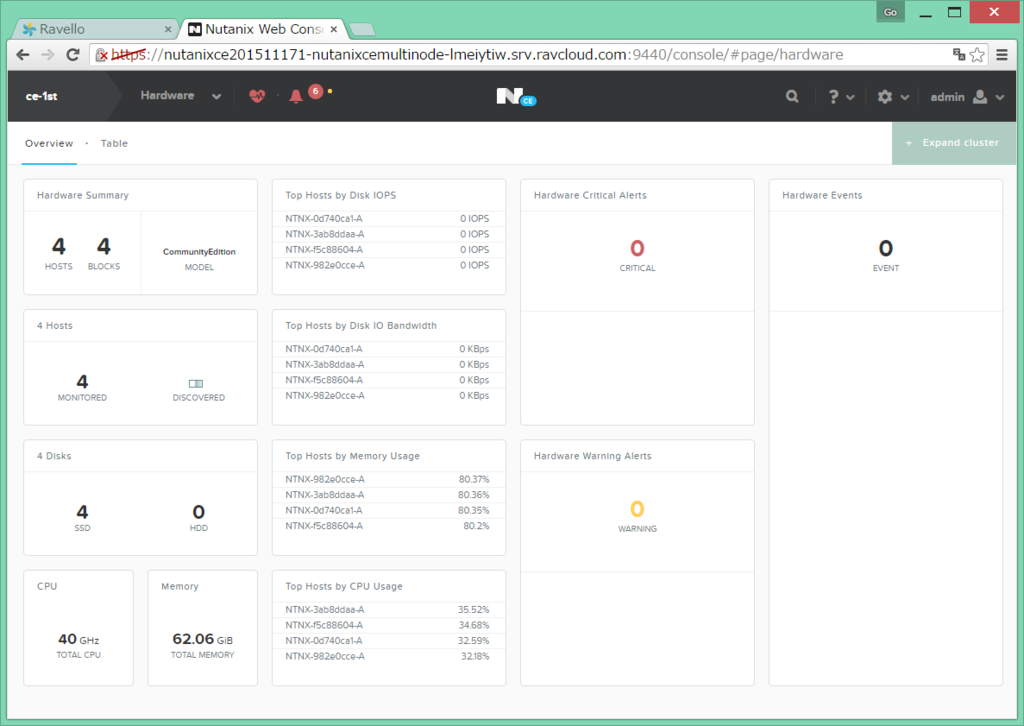
Task: Click the 0 HDD disks value
Action: [199, 512]
